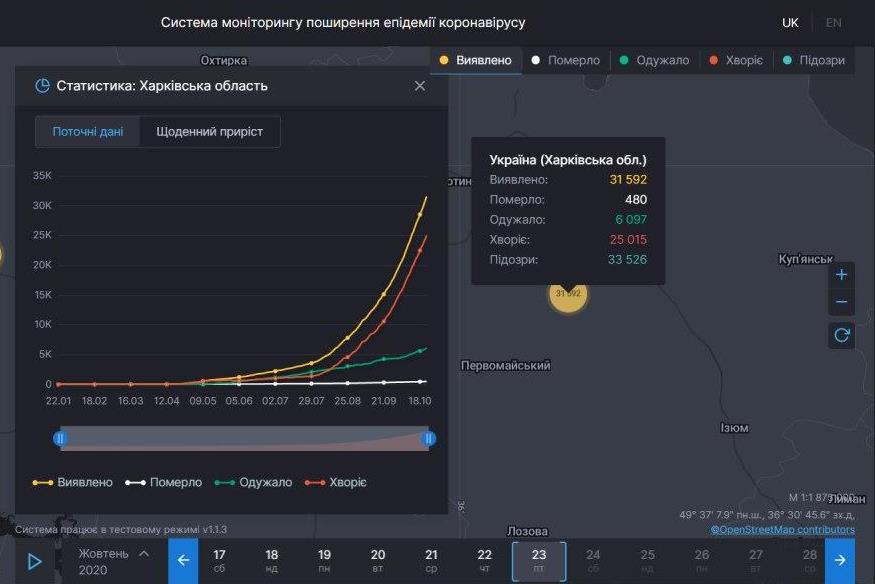
Task: Select date 25 in the bottom date strip
Action: [x=647, y=555]
